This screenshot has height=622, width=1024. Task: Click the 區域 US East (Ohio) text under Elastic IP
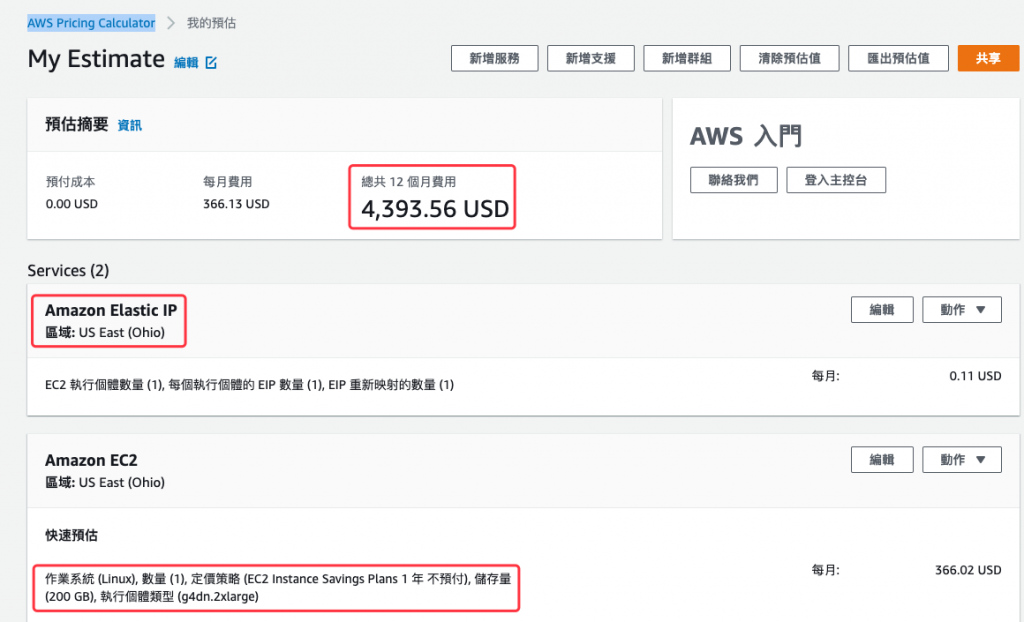coord(104,332)
